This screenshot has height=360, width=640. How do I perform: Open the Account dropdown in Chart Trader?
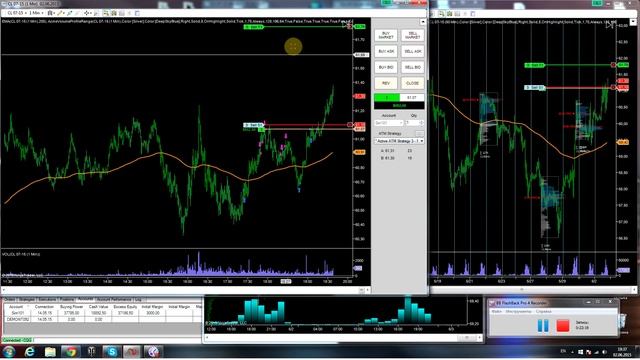point(389,123)
